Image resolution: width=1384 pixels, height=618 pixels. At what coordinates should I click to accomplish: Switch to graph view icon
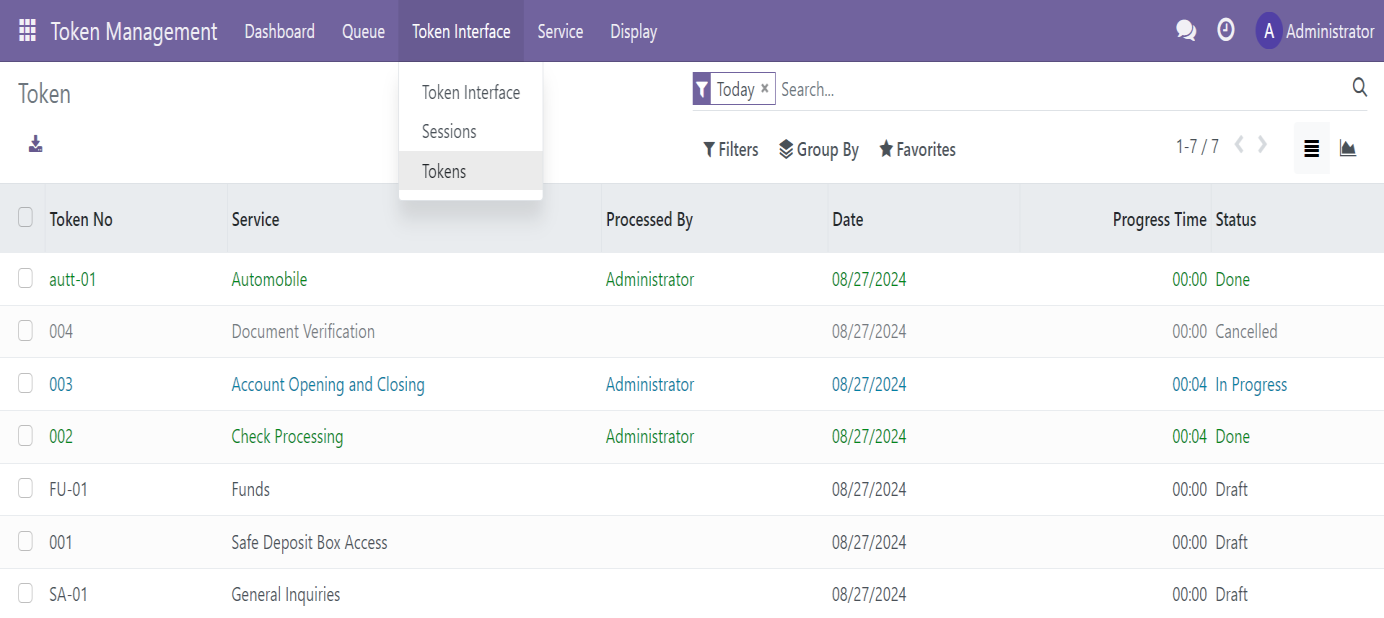pyautogui.click(x=1348, y=149)
